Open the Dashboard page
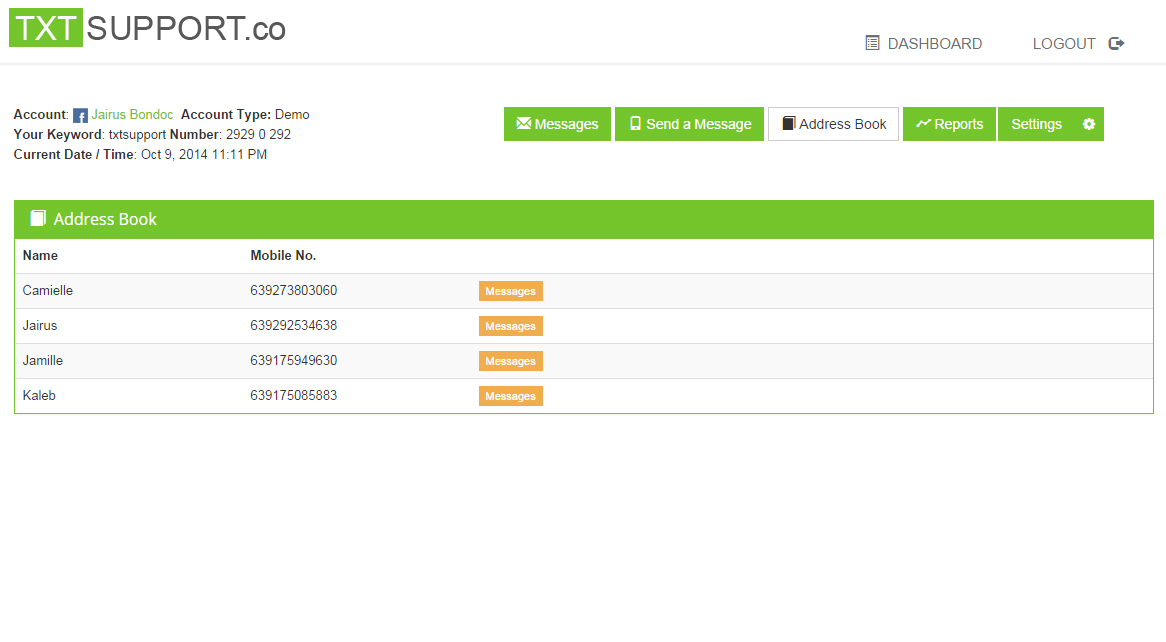The width and height of the screenshot is (1166, 642). [934, 44]
